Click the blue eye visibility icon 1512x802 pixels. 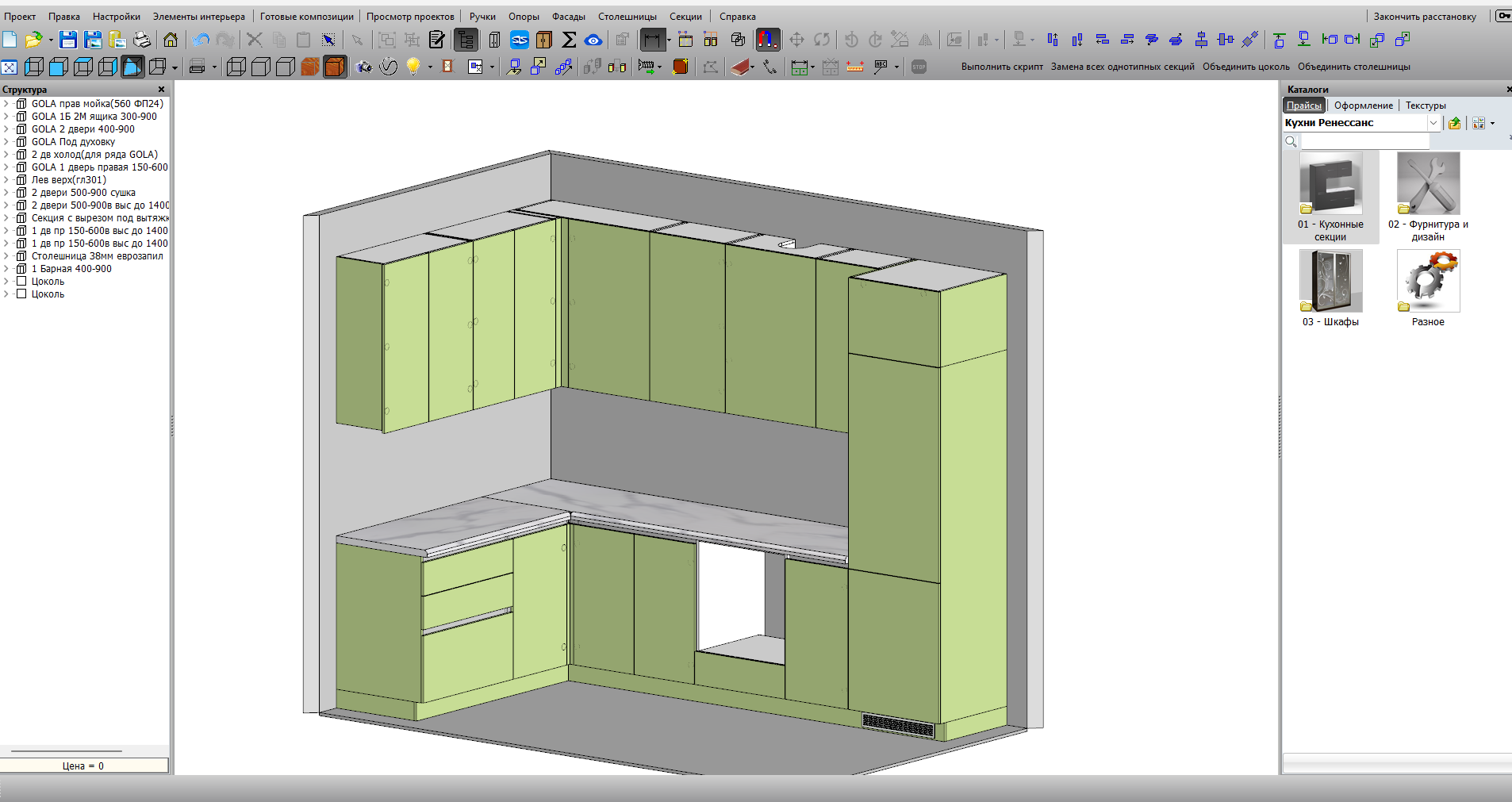(593, 40)
